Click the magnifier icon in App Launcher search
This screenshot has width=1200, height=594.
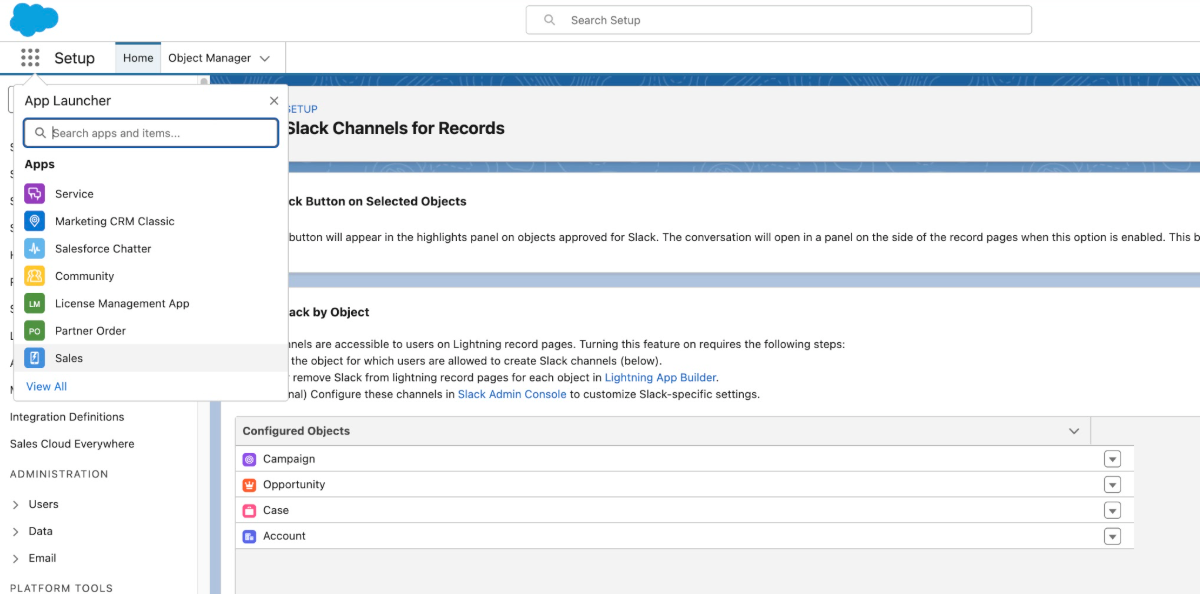pyautogui.click(x=41, y=133)
